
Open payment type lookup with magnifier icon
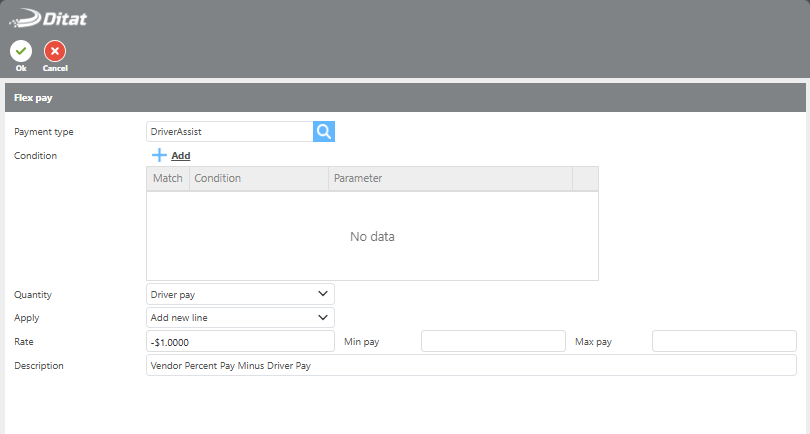pyautogui.click(x=324, y=131)
